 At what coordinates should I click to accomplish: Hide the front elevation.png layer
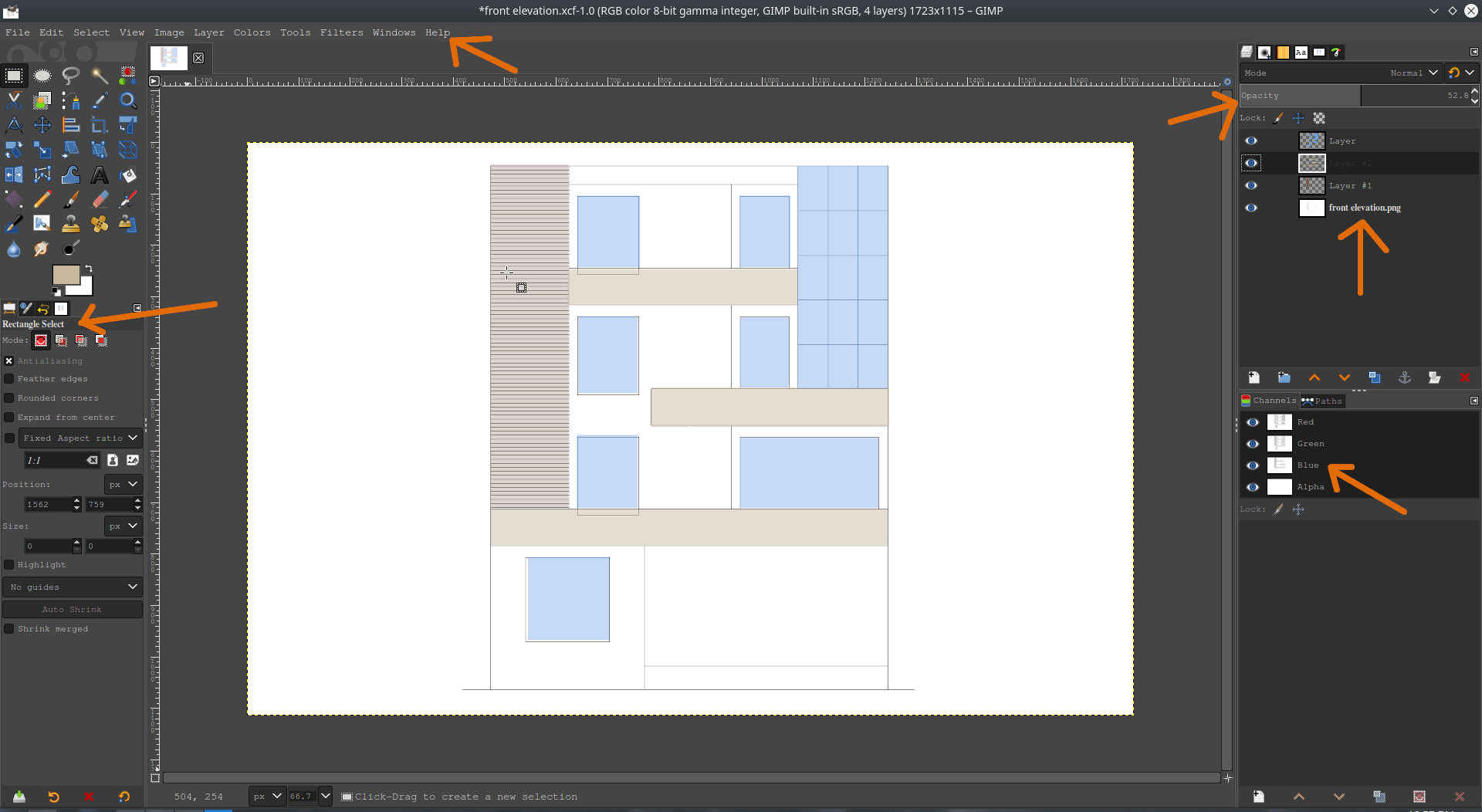(1252, 208)
